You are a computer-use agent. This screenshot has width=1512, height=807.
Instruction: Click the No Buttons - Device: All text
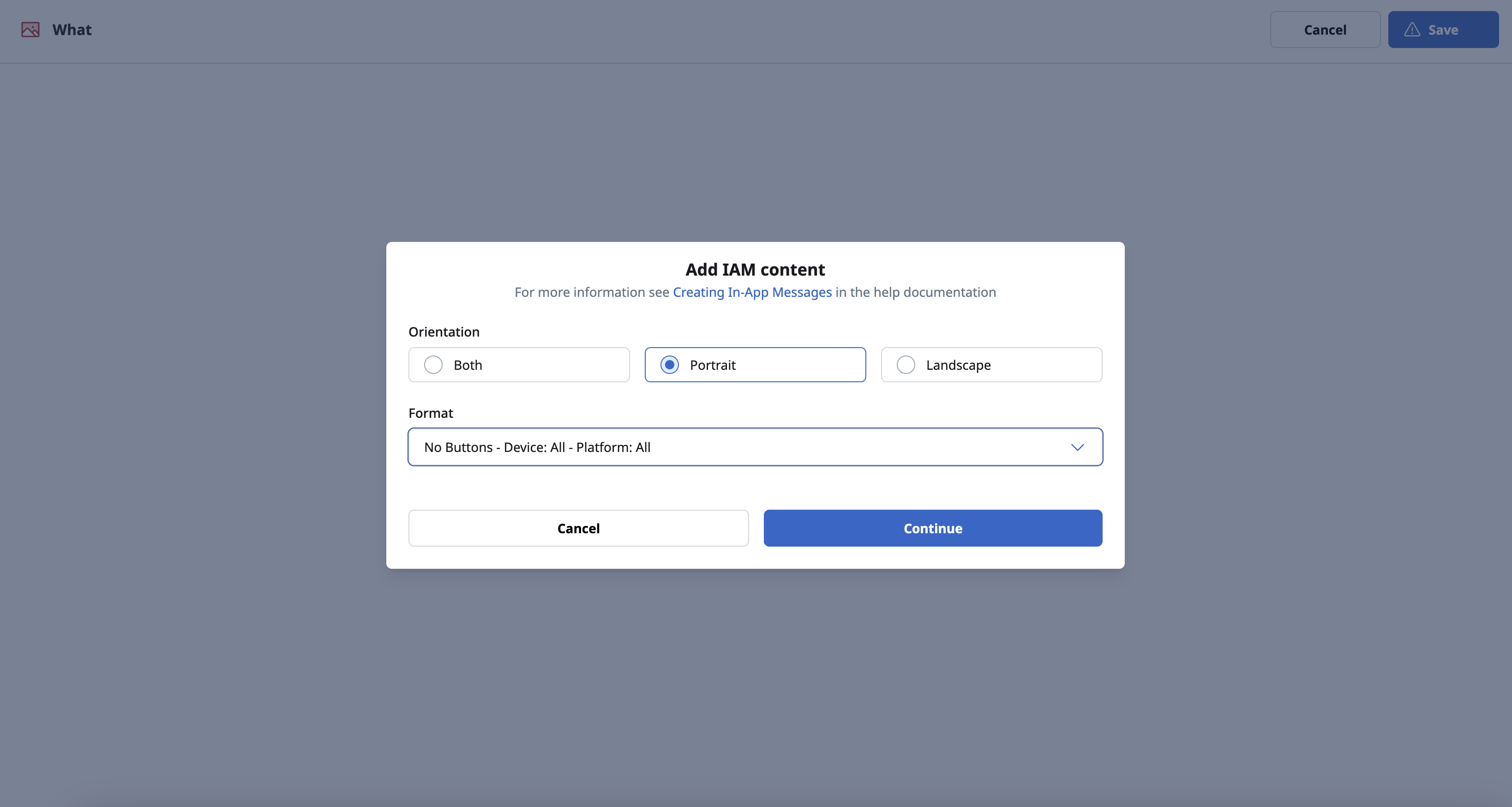494,447
